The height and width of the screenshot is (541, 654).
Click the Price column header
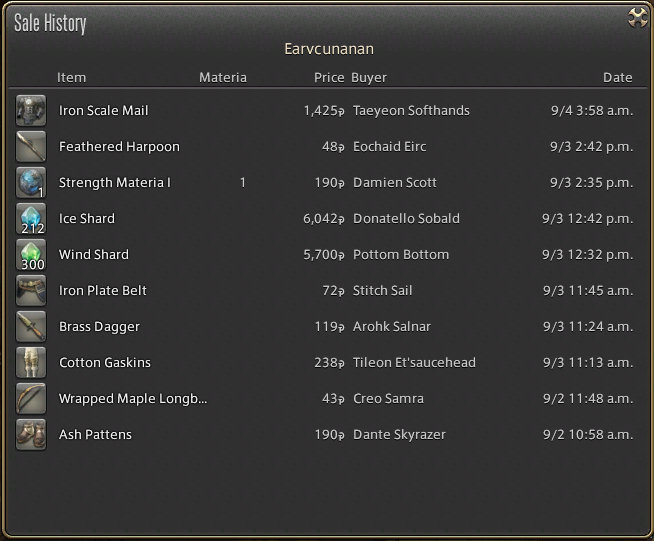click(x=328, y=77)
